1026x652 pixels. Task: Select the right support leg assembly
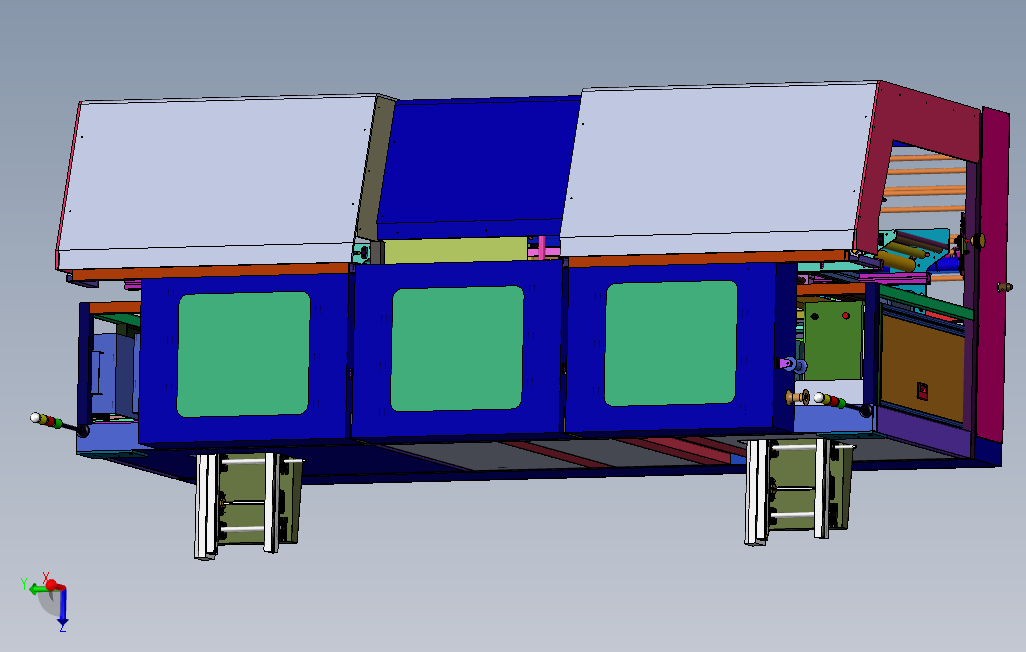point(800,490)
